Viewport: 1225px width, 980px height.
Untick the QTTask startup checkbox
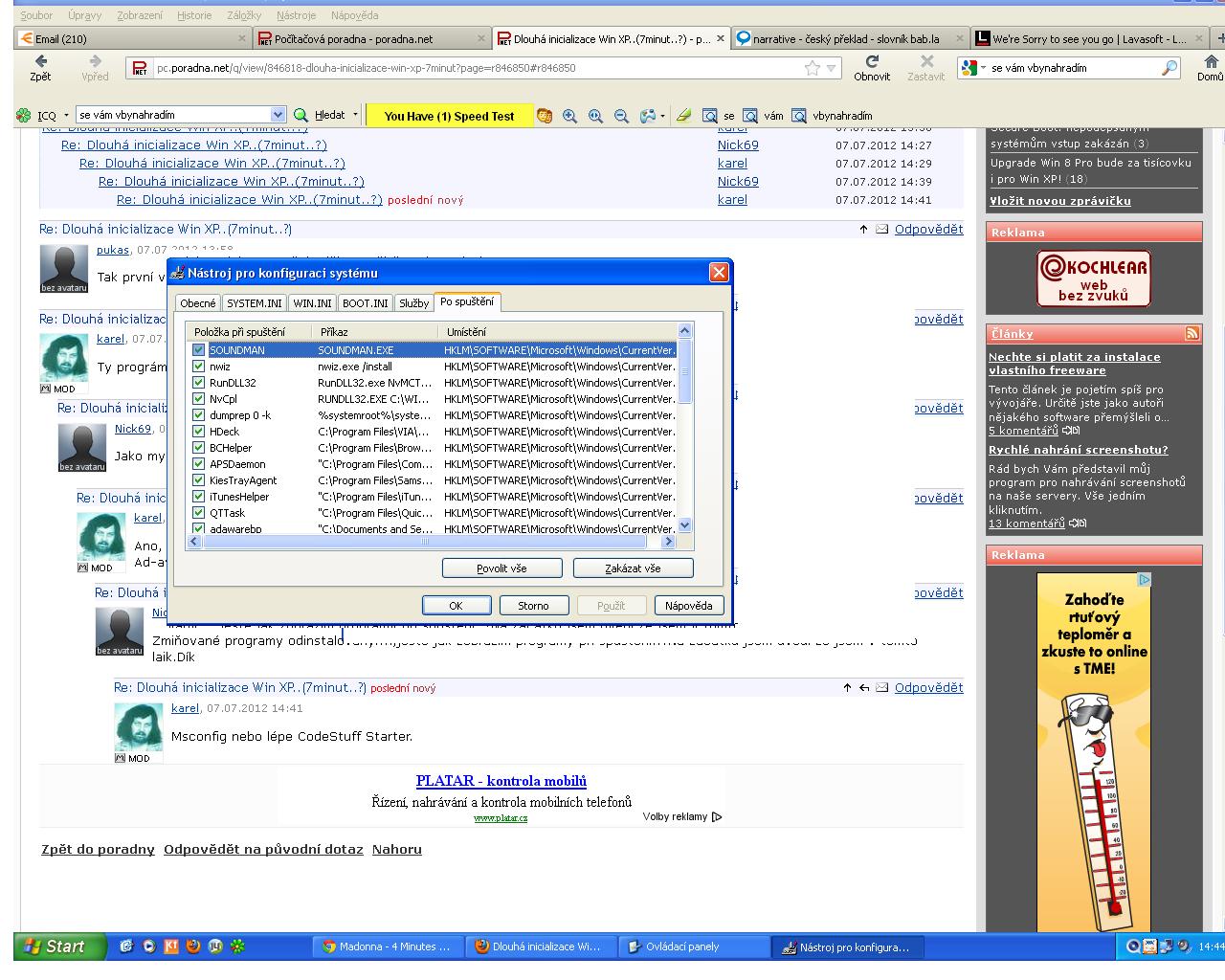pyautogui.click(x=198, y=513)
